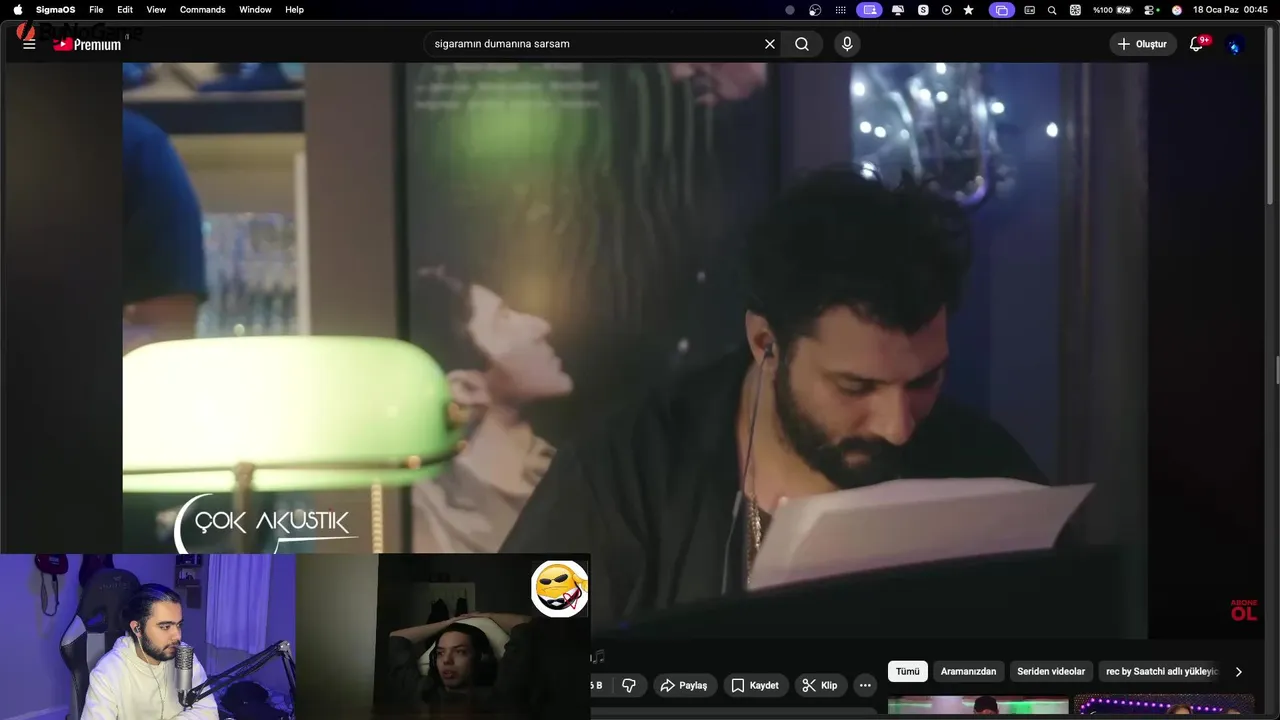Select the Seriden videolar filter chip
The image size is (1280, 720).
(x=1051, y=672)
